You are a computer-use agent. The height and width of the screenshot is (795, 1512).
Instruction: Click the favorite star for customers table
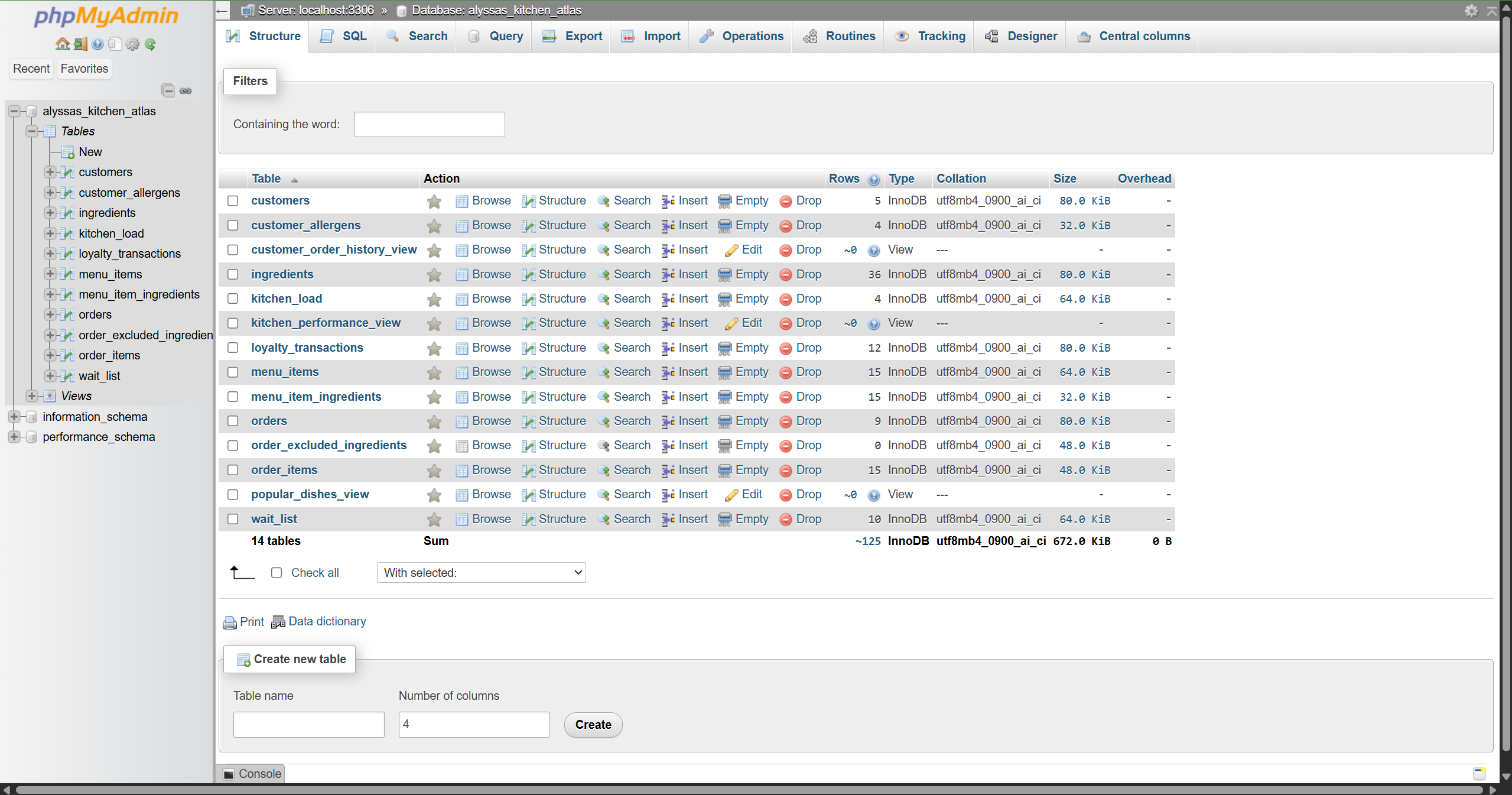tap(434, 201)
